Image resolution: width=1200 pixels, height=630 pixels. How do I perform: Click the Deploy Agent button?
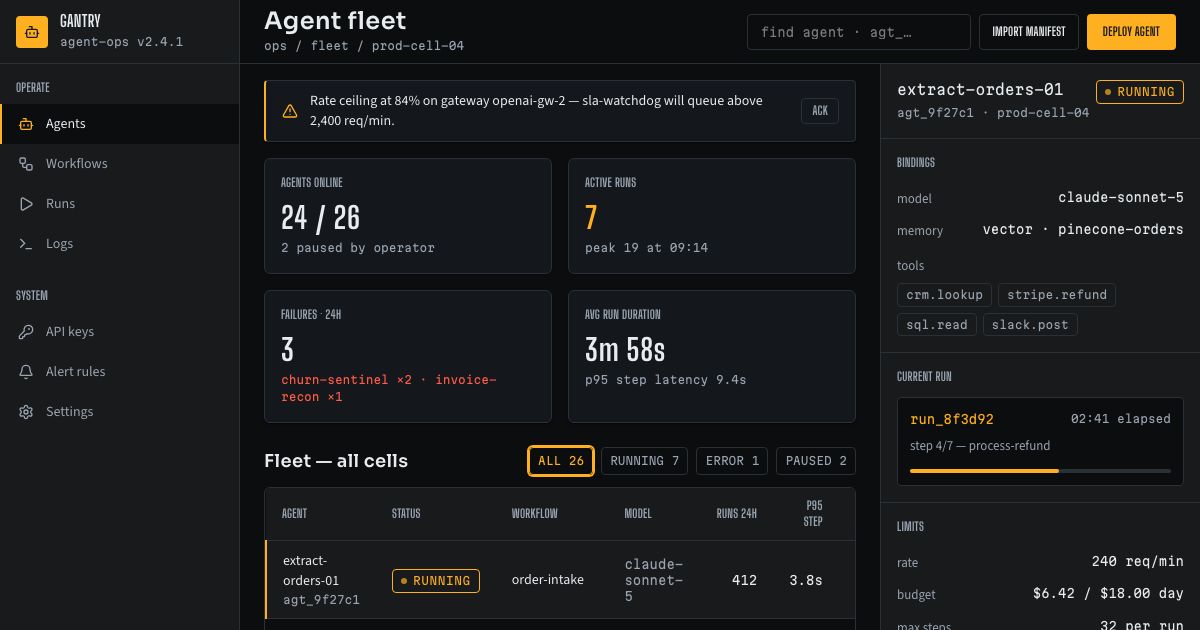[x=1131, y=32]
